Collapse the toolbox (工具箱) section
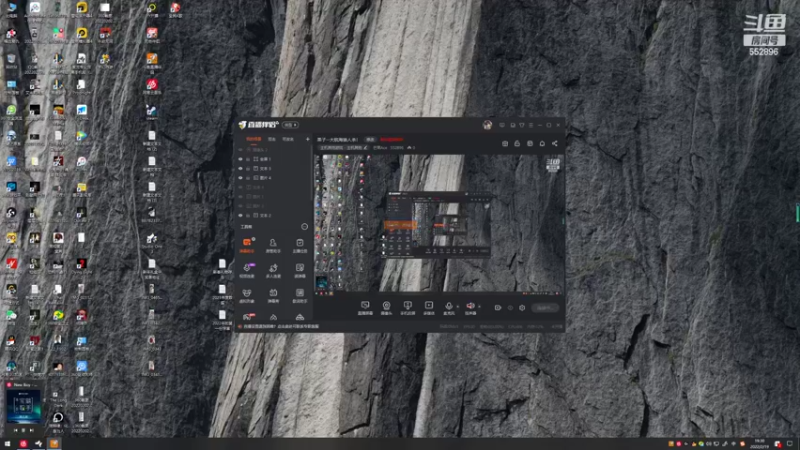The width and height of the screenshot is (800, 450). (x=305, y=227)
